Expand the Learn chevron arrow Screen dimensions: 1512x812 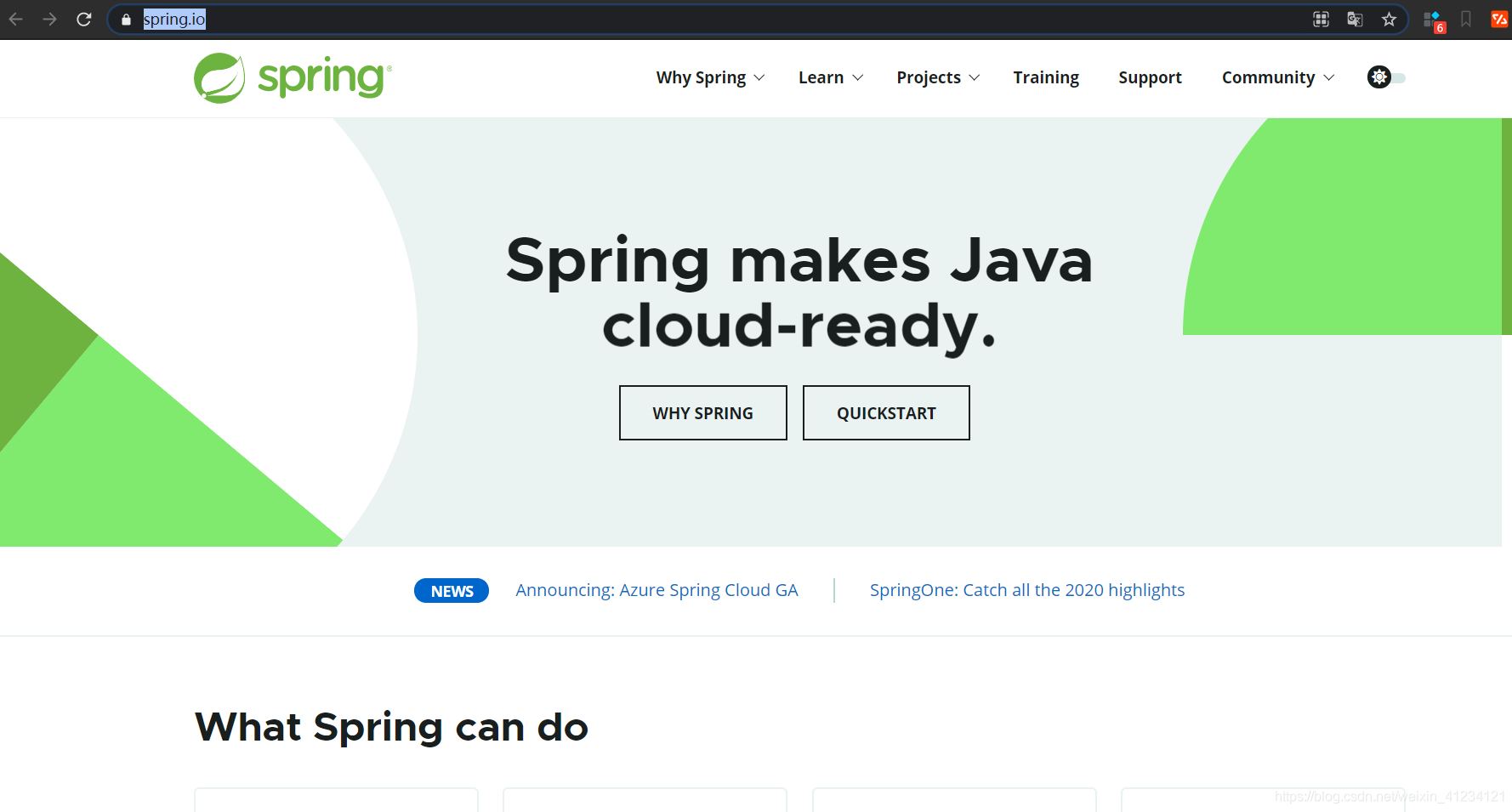point(858,78)
